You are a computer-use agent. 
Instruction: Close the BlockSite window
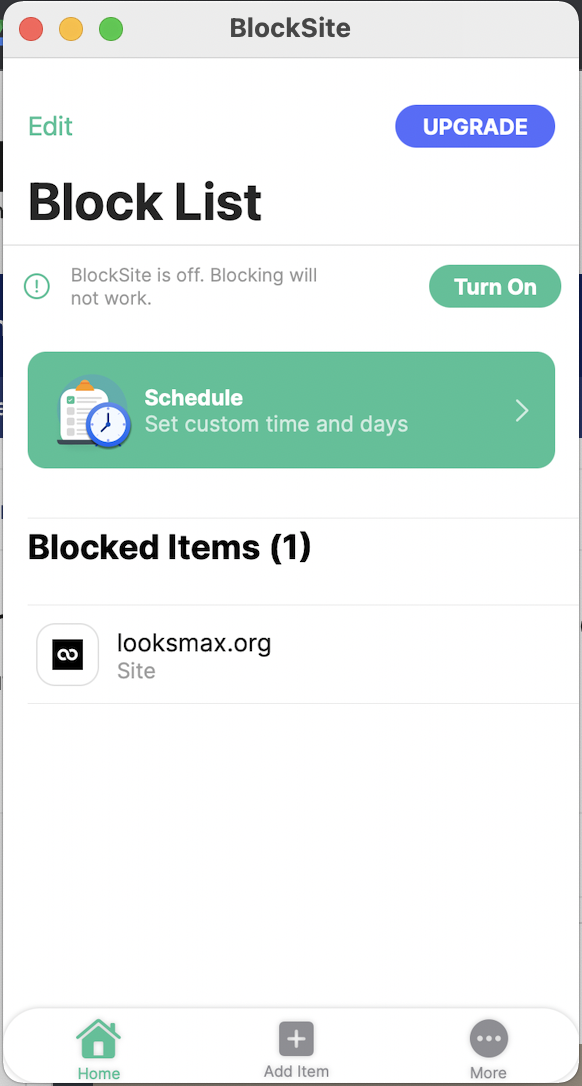(x=31, y=29)
